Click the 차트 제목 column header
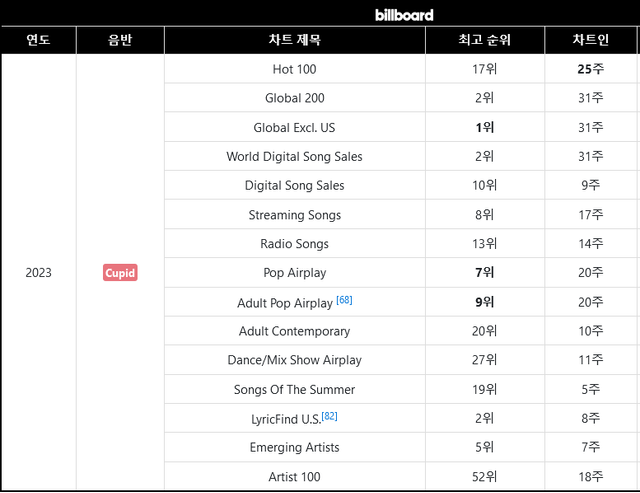640x493 pixels. pos(294,41)
